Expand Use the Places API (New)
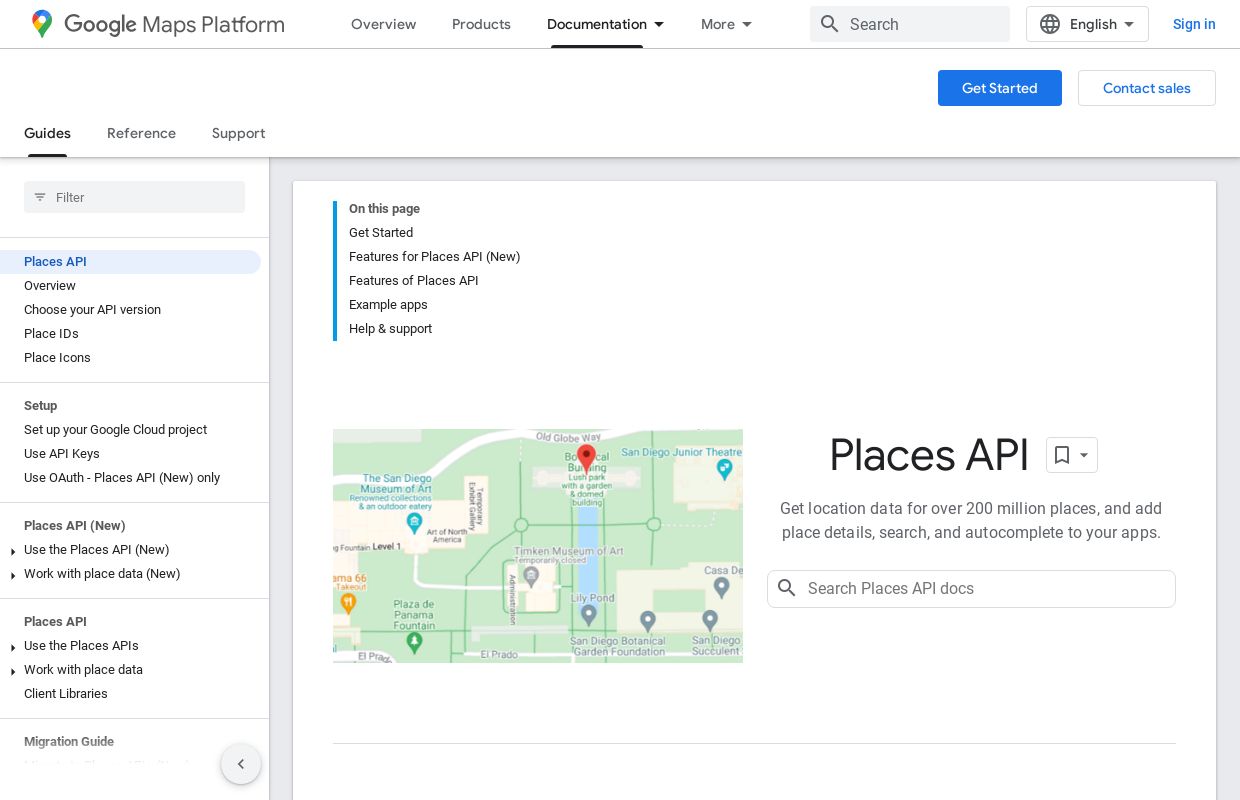This screenshot has height=800, width=1240. click(x=13, y=551)
